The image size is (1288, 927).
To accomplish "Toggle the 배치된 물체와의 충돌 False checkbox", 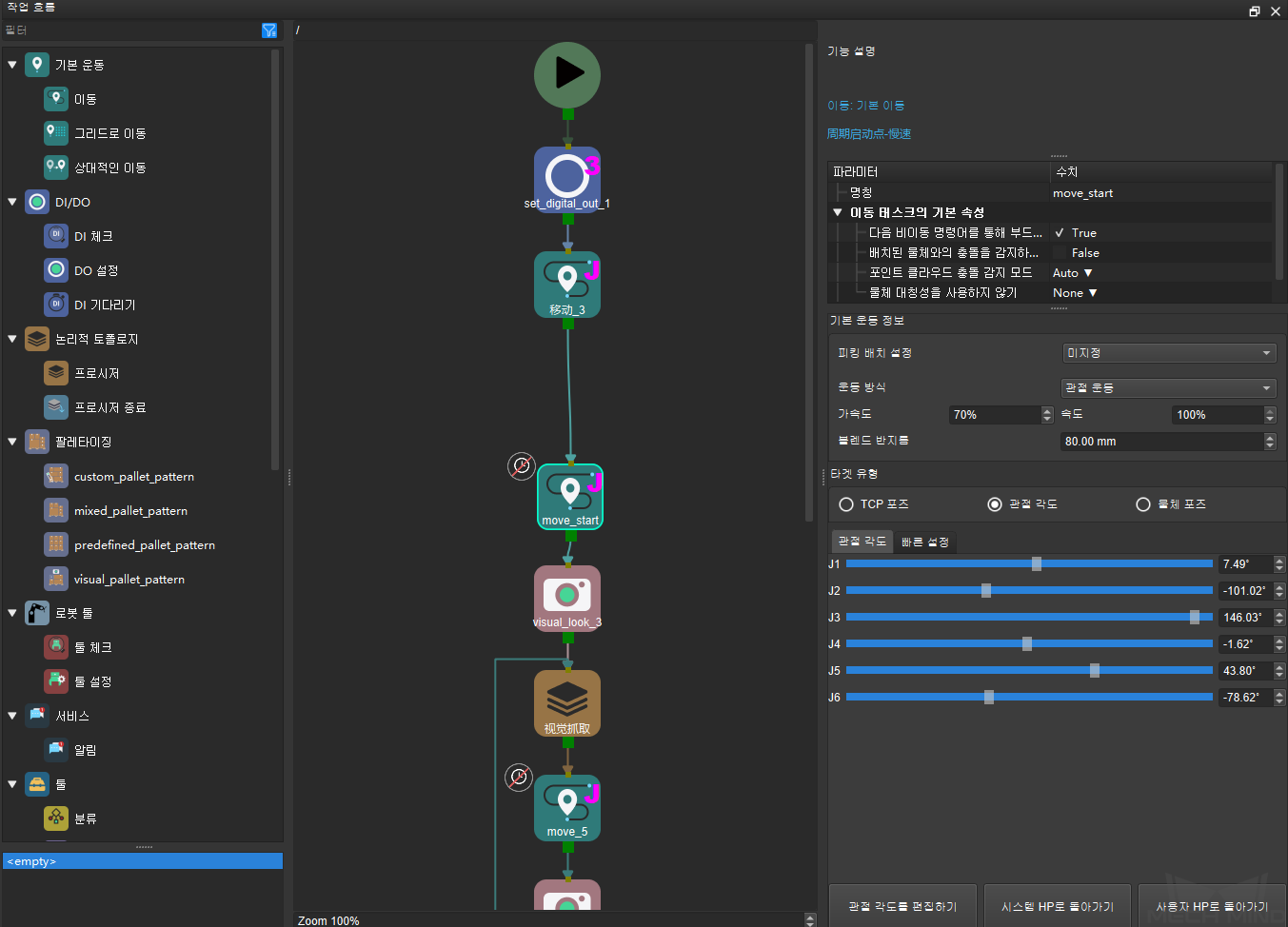I will pos(1060,253).
